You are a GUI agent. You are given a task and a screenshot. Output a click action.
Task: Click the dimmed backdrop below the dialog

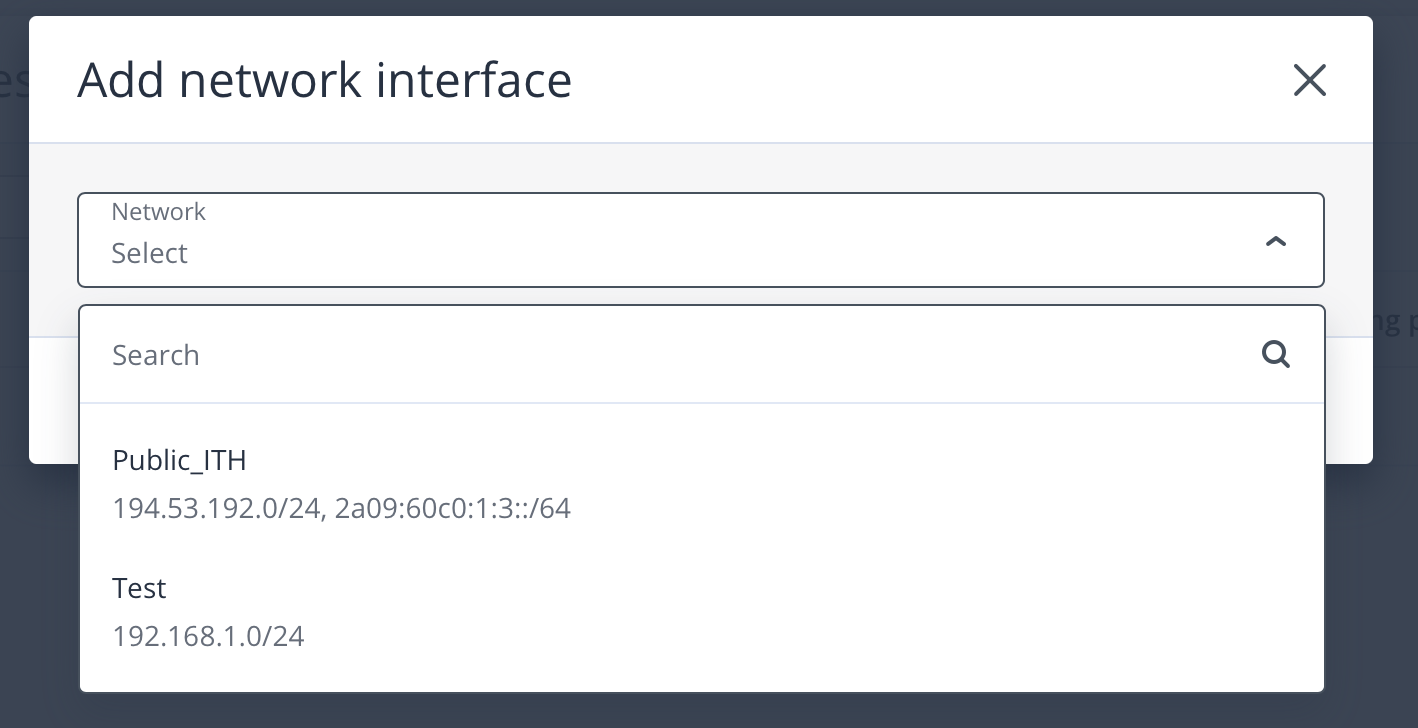click(700, 712)
